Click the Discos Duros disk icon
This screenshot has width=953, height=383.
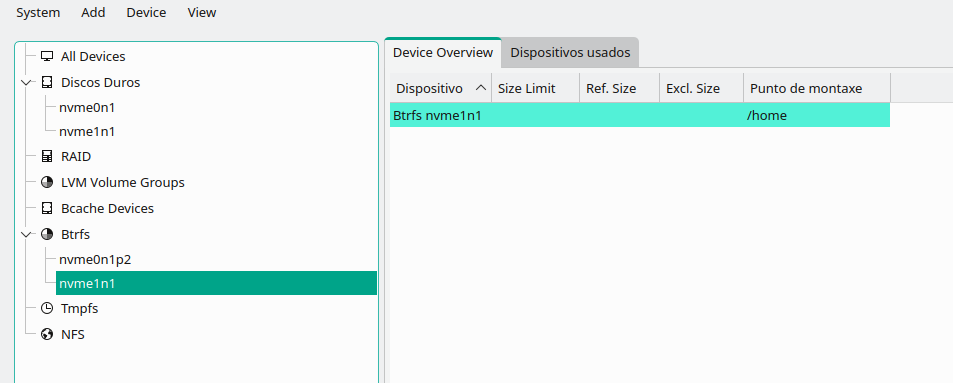pyautogui.click(x=47, y=82)
